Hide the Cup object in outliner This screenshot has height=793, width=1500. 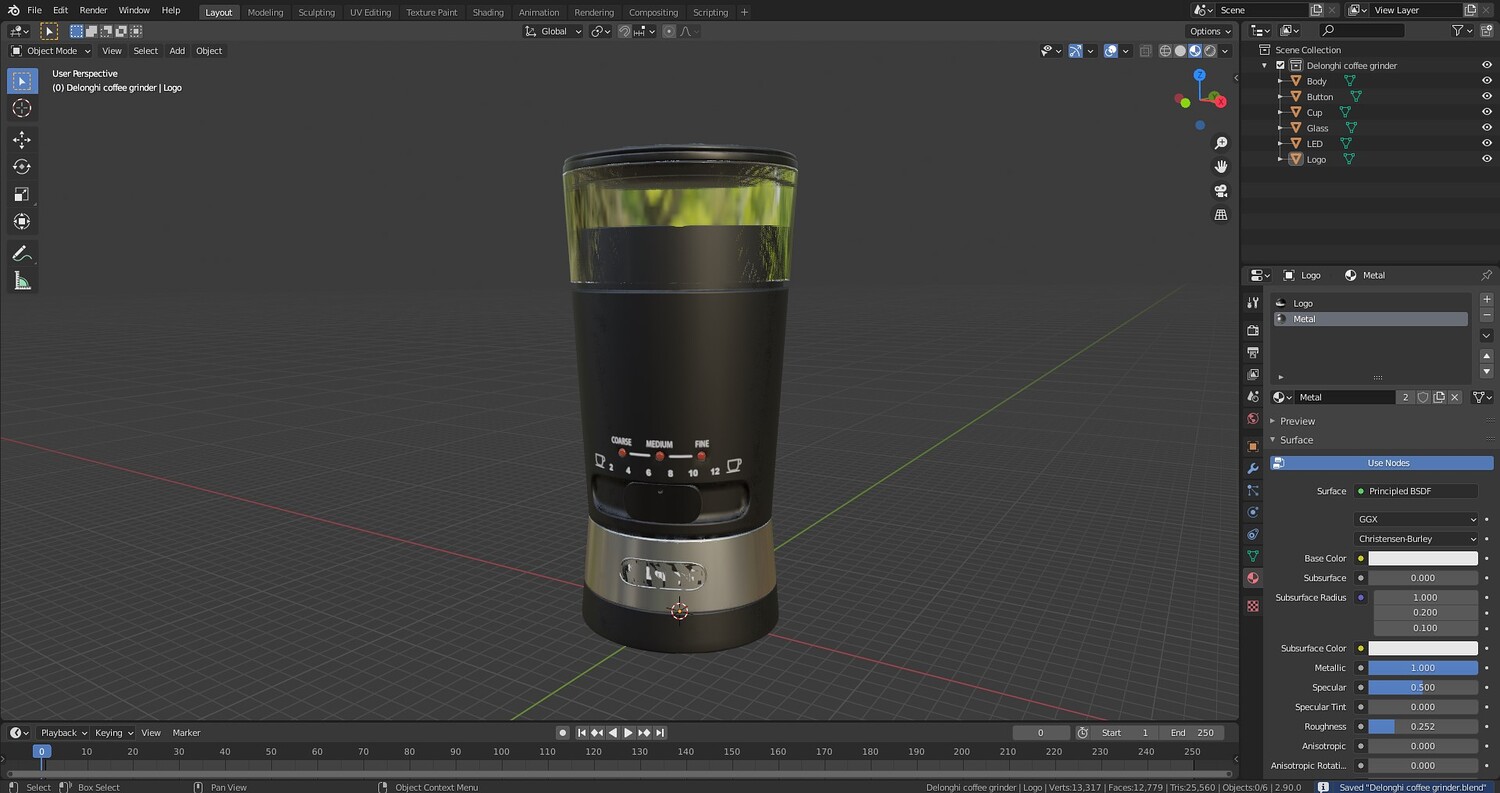1487,112
